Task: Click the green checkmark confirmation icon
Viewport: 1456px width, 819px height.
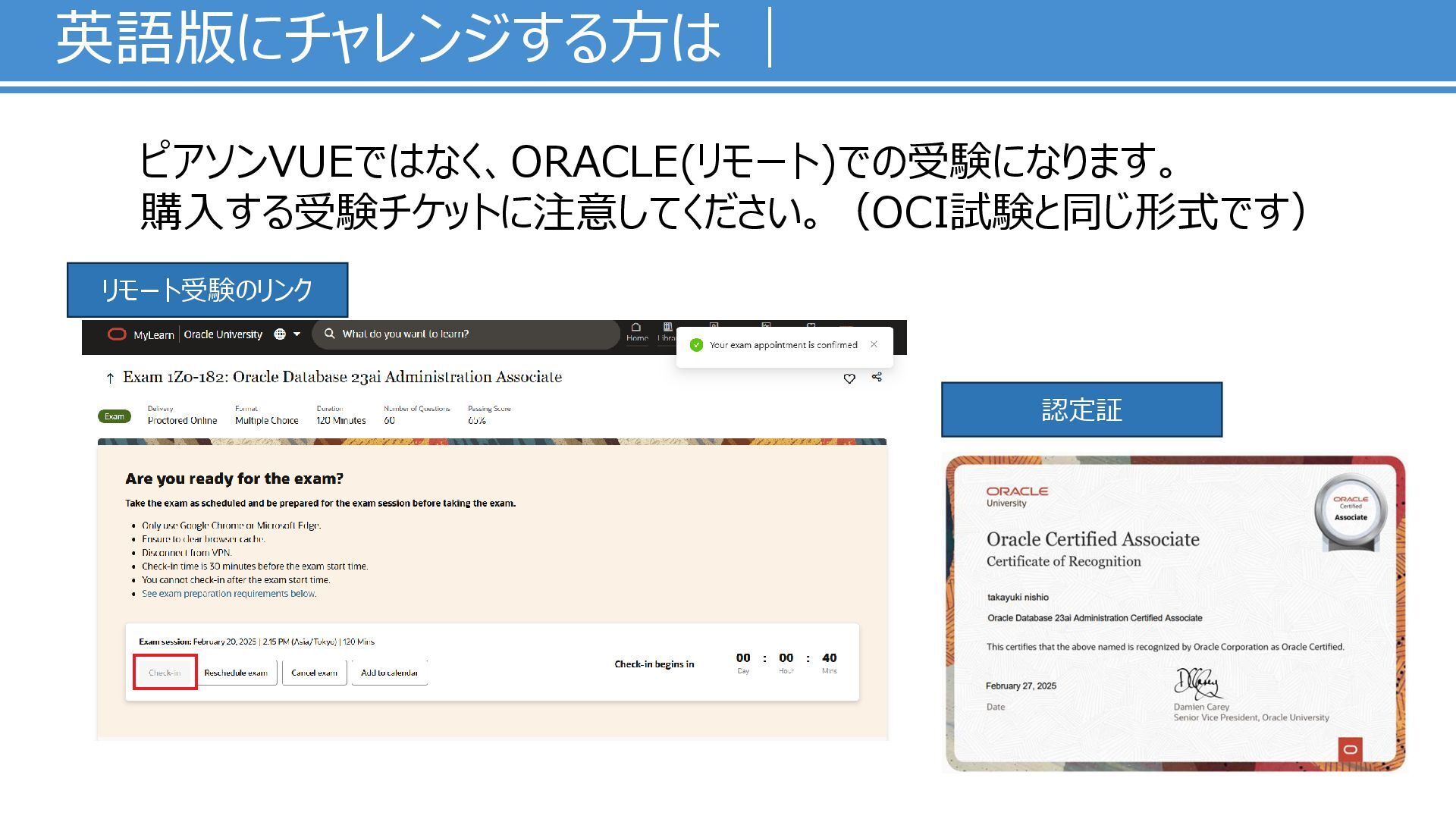Action: (x=696, y=345)
